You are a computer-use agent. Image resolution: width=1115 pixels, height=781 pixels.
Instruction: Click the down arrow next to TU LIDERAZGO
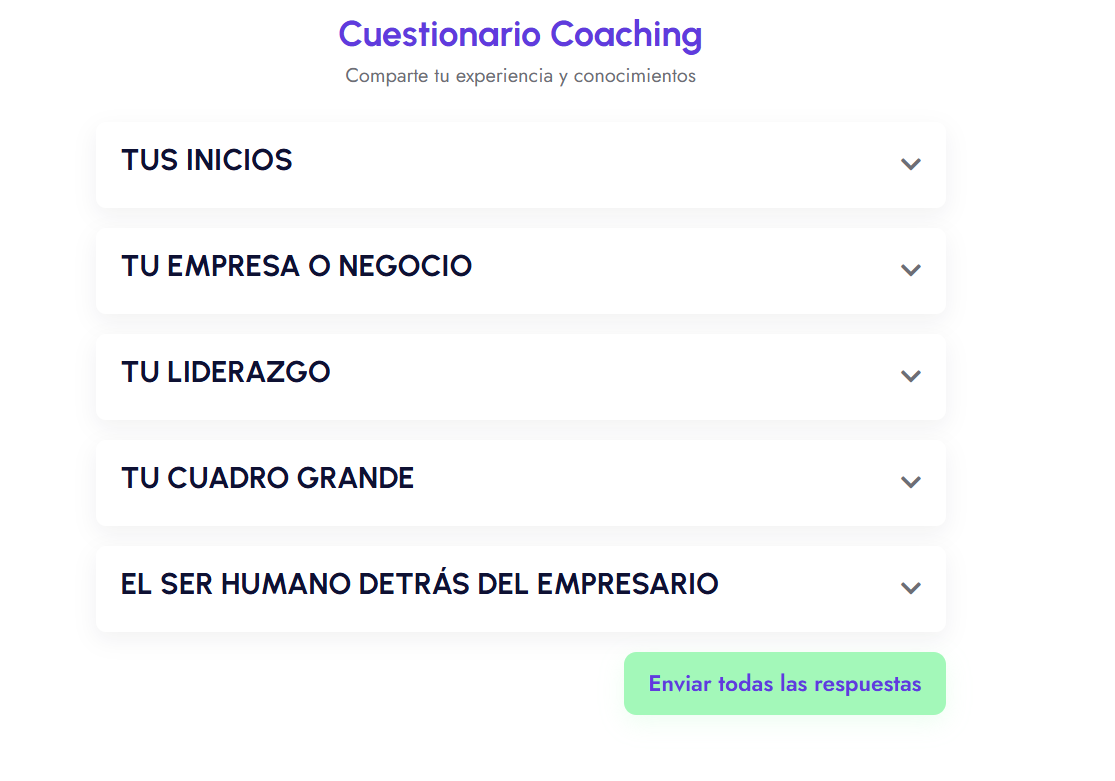[x=910, y=376]
